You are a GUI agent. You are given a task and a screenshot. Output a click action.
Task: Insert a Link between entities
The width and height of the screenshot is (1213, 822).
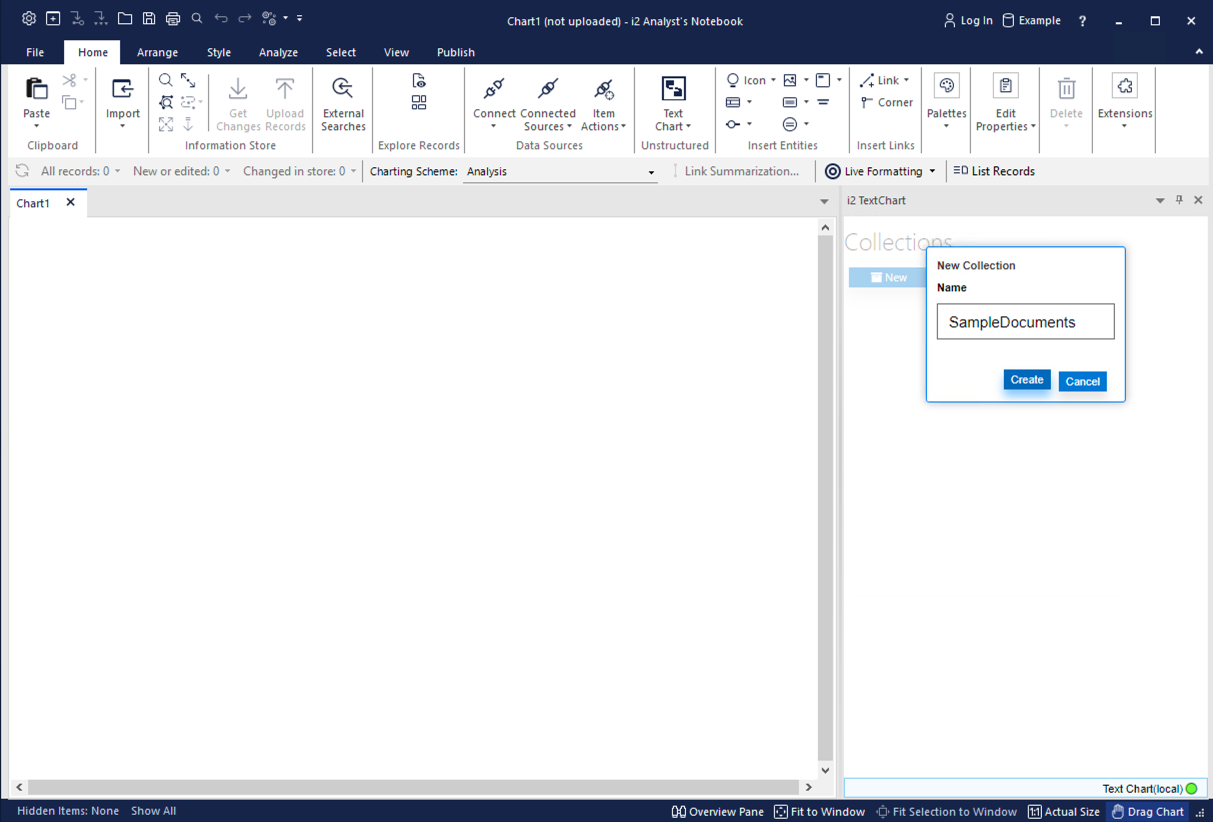pyautogui.click(x=880, y=80)
